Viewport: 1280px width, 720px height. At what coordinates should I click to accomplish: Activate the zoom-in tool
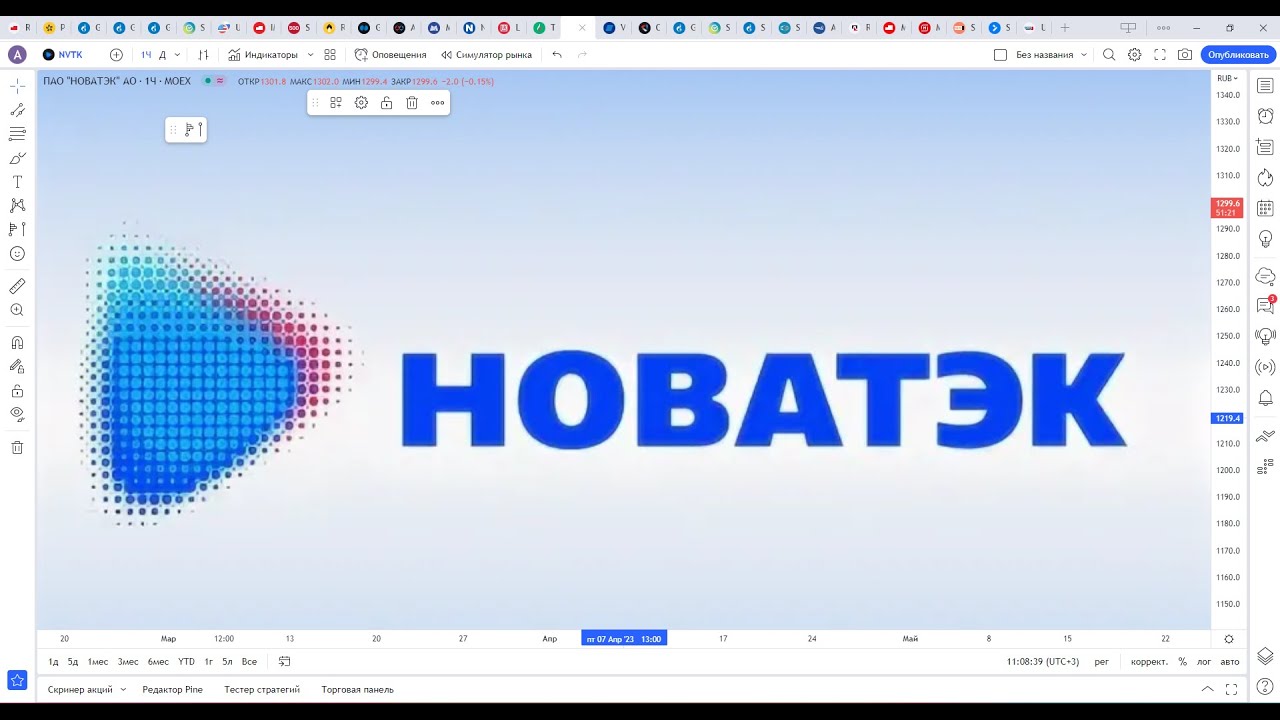(x=17, y=310)
